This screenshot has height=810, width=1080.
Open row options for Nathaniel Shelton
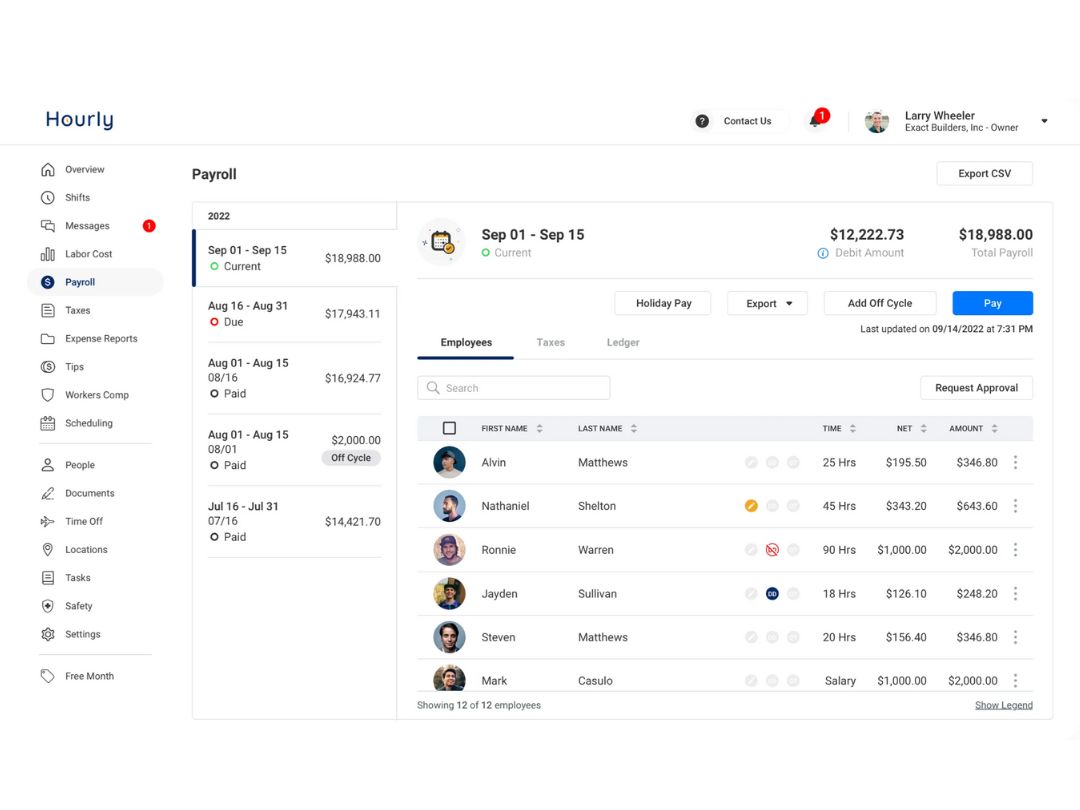pos(1015,506)
